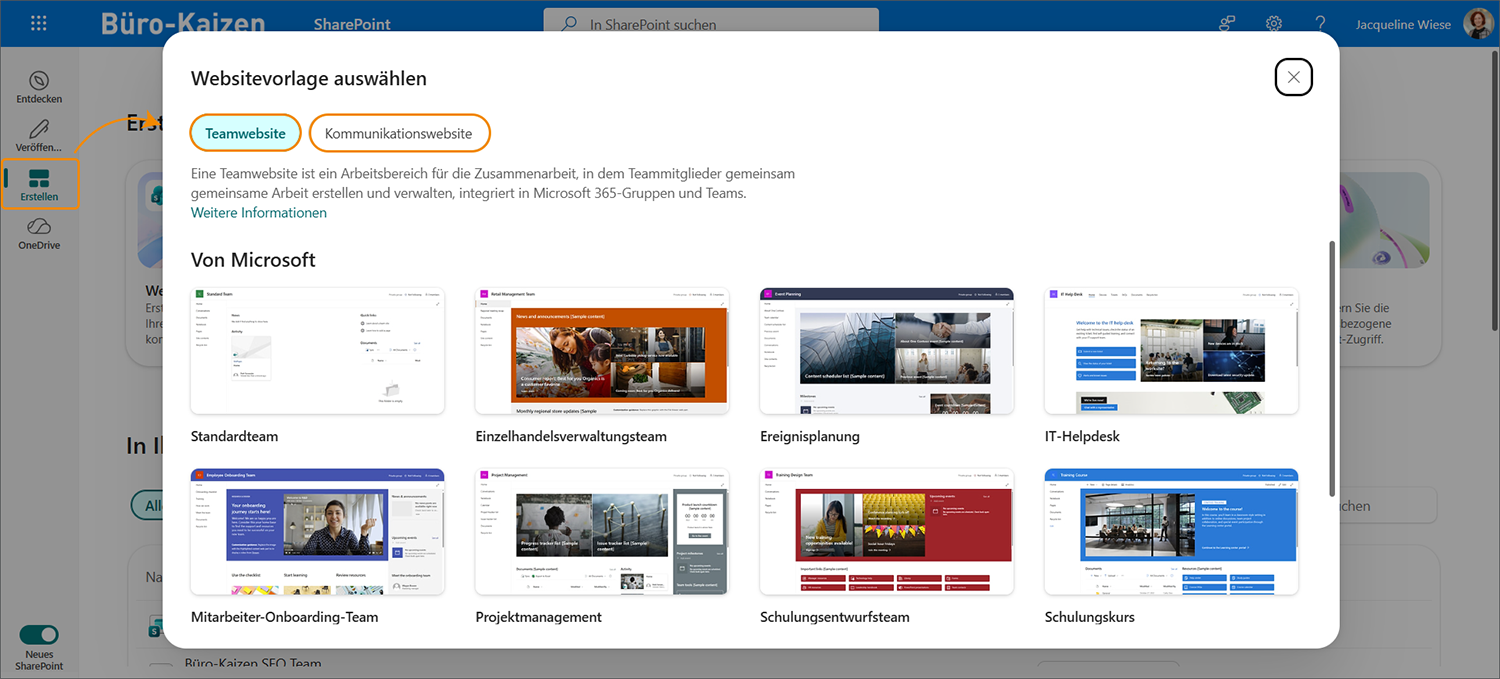This screenshot has width=1500, height=679.
Task: Choose the Standardteam template thumbnail
Action: click(x=317, y=351)
